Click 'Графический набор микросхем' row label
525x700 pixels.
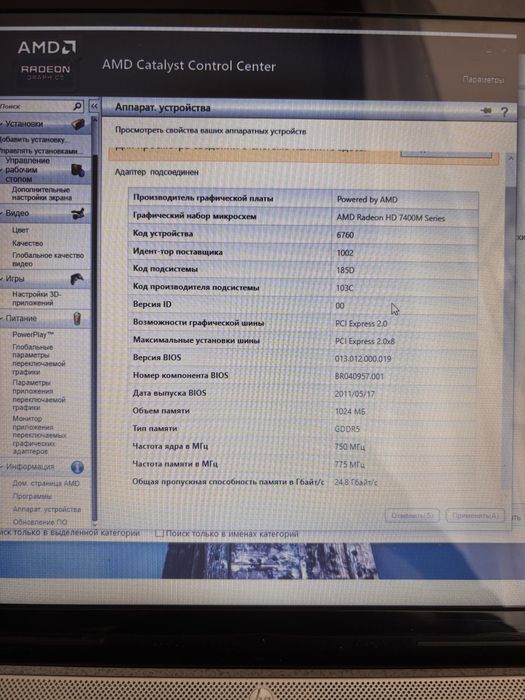point(195,216)
